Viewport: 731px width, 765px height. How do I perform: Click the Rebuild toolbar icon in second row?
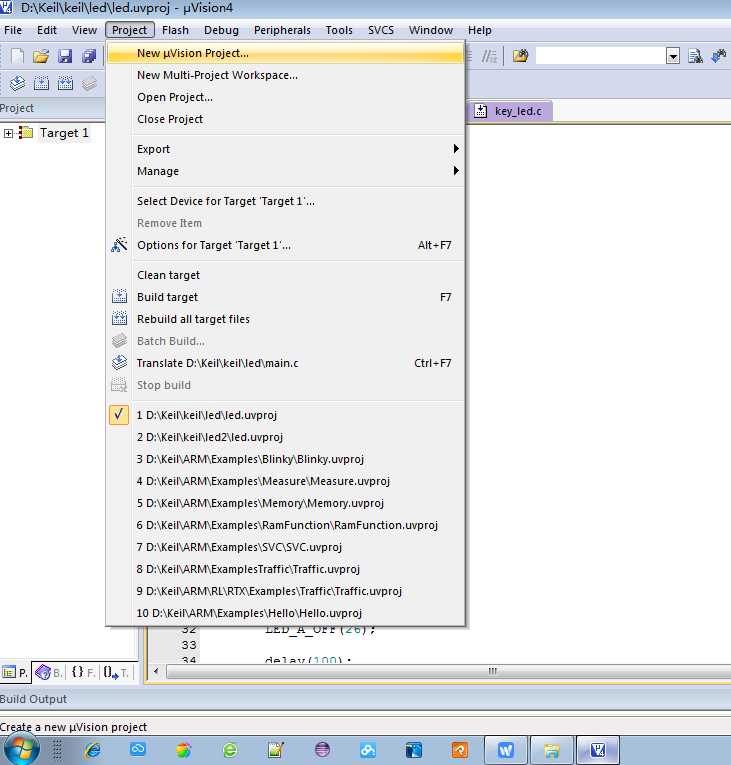coord(65,84)
